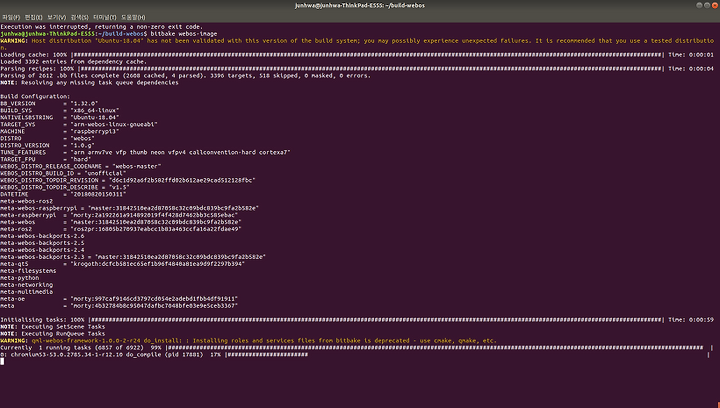Minimize the terminal window
The width and height of the screenshot is (720, 408).
pos(699,6)
